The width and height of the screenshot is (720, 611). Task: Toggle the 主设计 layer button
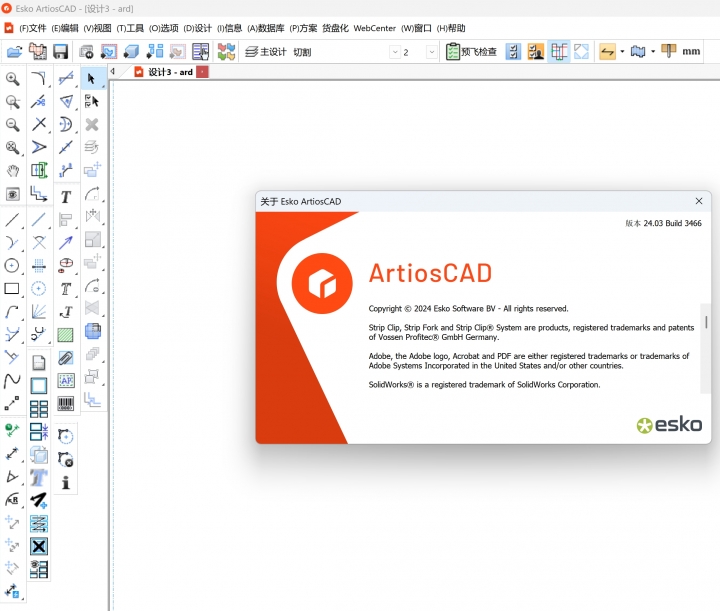266,52
